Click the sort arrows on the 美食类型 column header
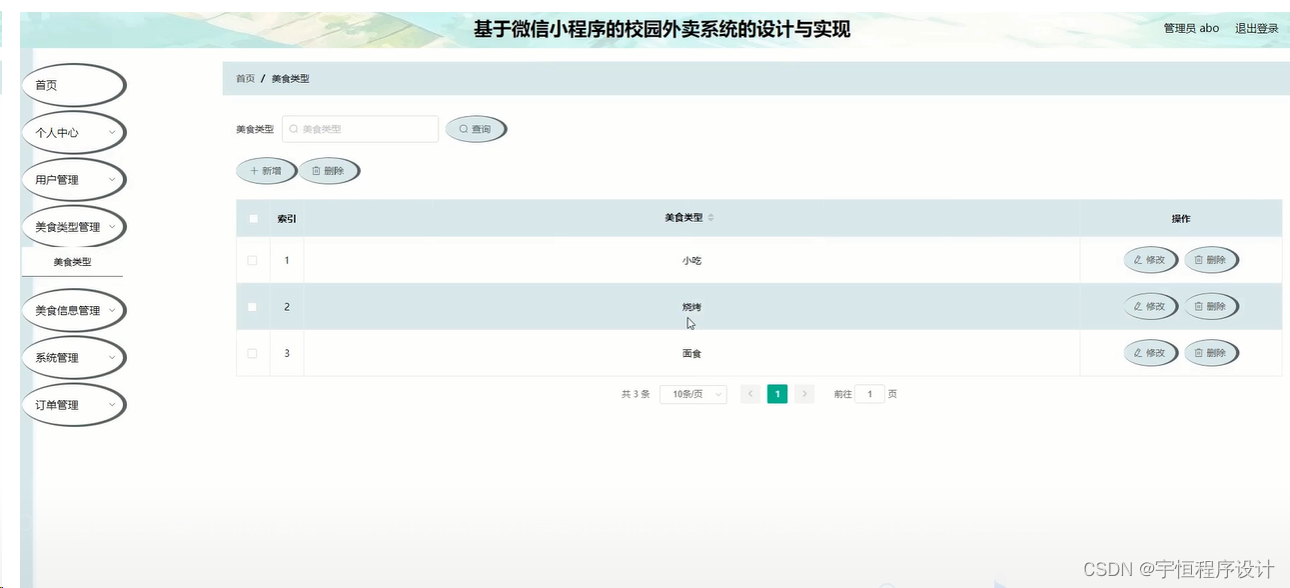Image resolution: width=1290 pixels, height=588 pixels. click(x=713, y=216)
